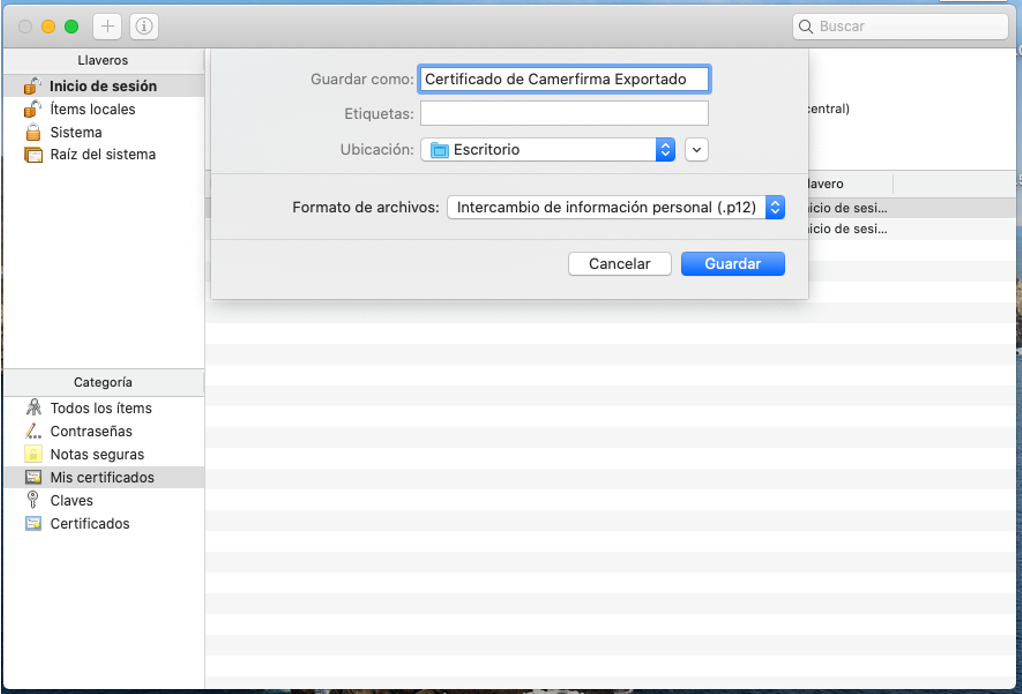Open the info (i) toolbar button

click(144, 26)
